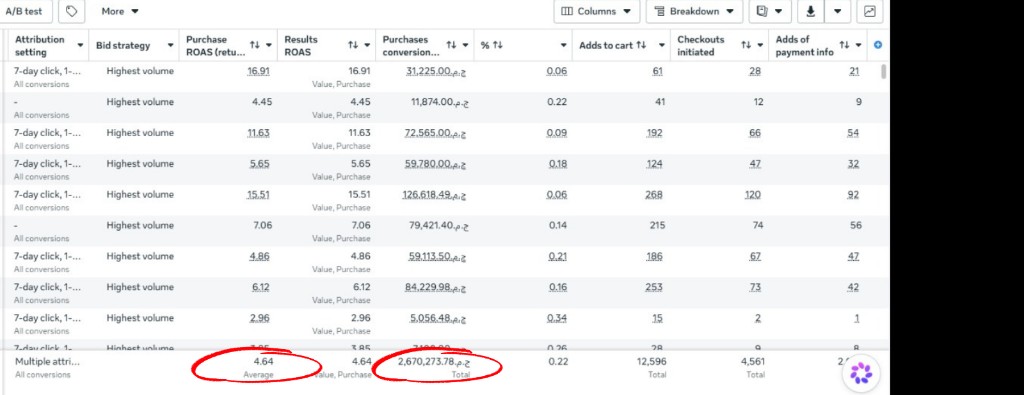The width and height of the screenshot is (1024, 395).
Task: Sort by the Purchase ROAS column arrows
Action: (255, 45)
